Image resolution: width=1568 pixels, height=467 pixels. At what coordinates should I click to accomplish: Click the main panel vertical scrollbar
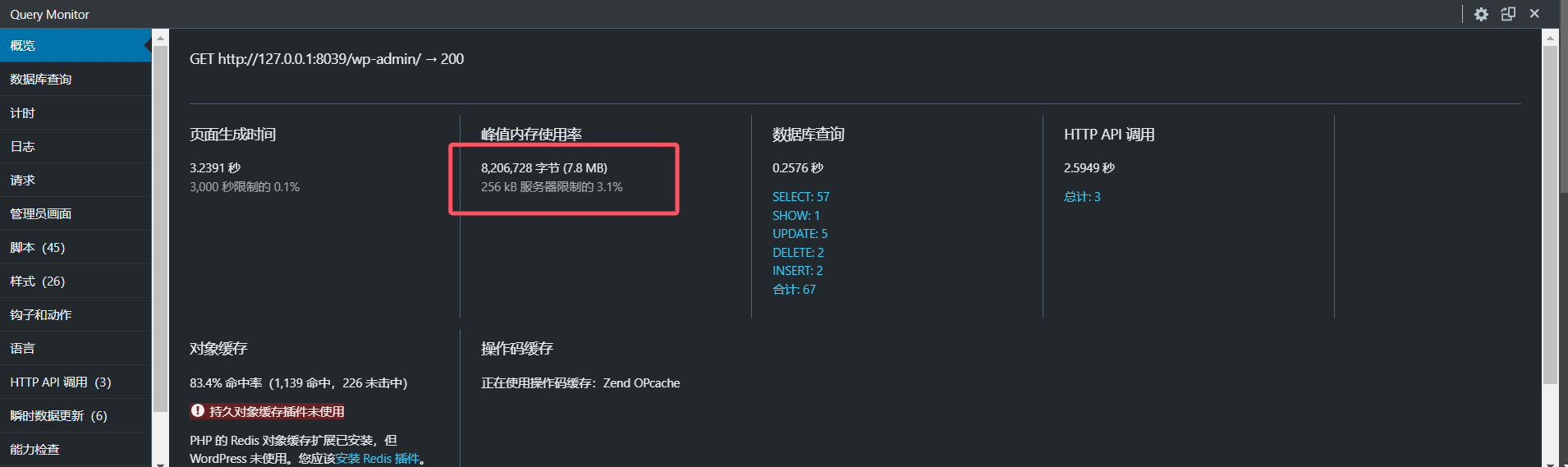1550,213
